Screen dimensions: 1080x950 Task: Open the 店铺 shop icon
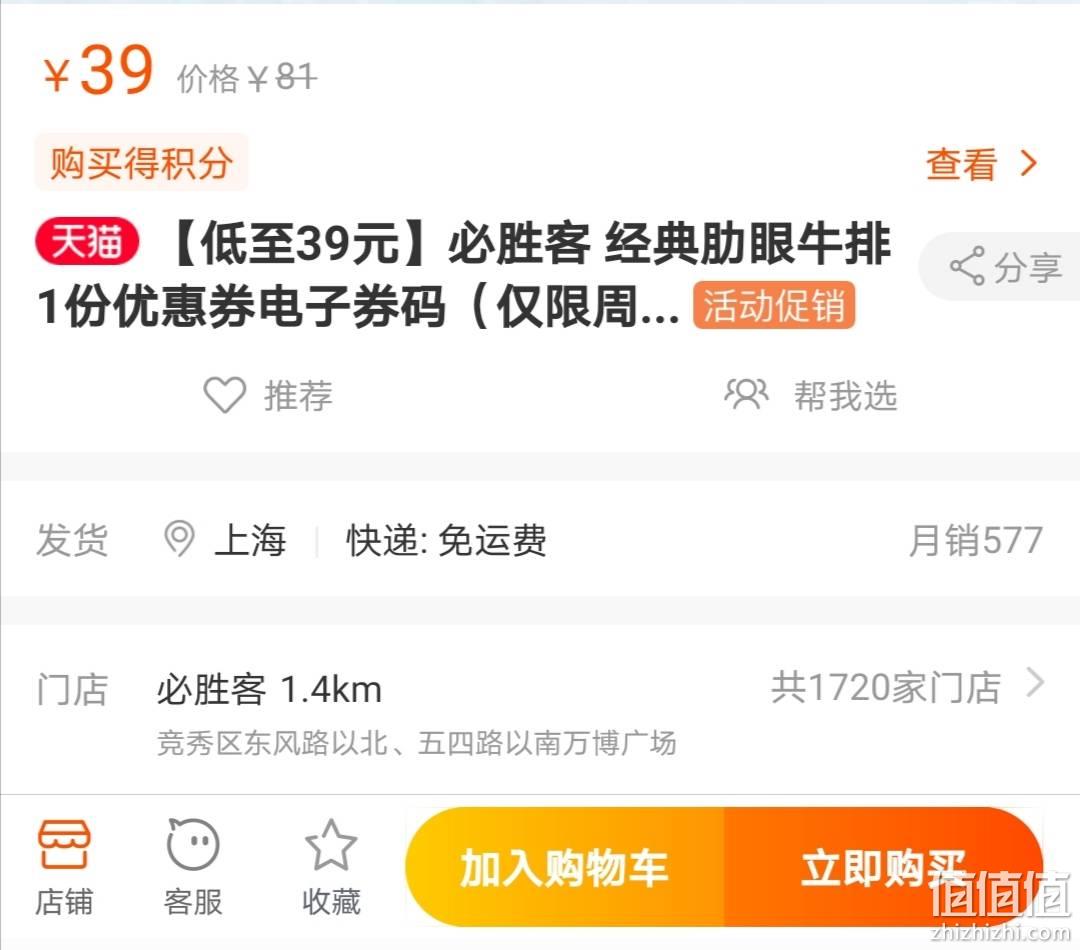coord(63,844)
